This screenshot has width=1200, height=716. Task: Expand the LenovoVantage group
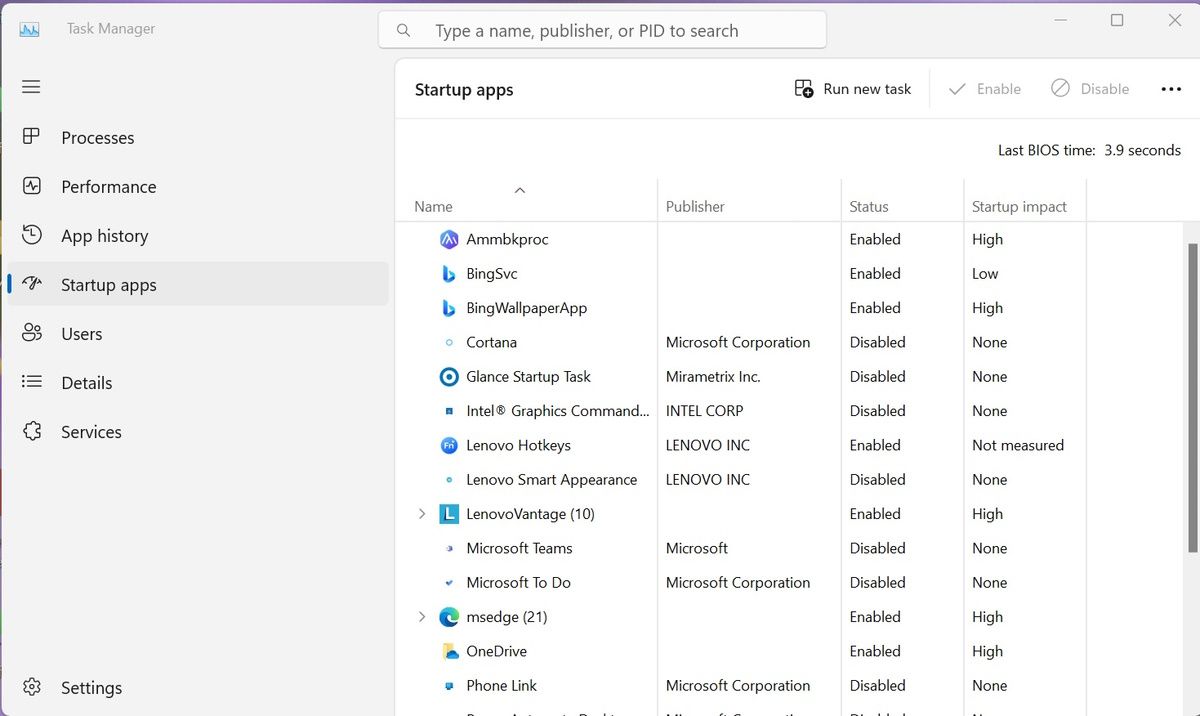click(x=422, y=514)
